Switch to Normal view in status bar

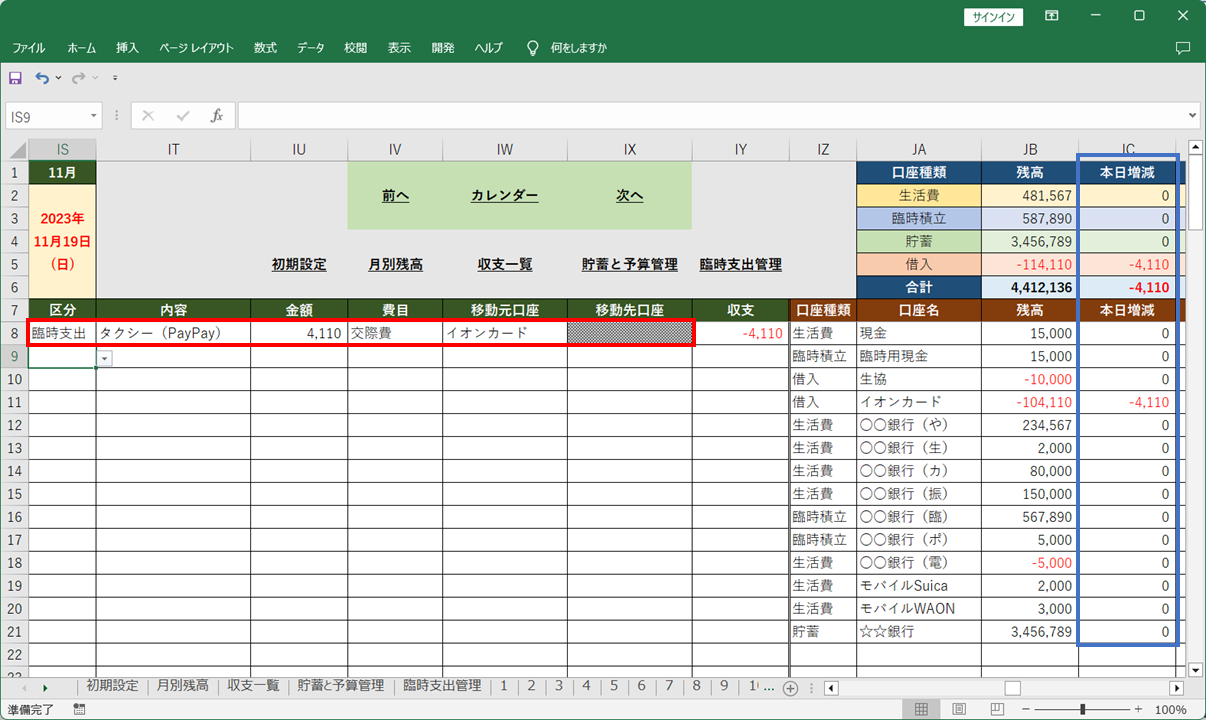click(921, 709)
